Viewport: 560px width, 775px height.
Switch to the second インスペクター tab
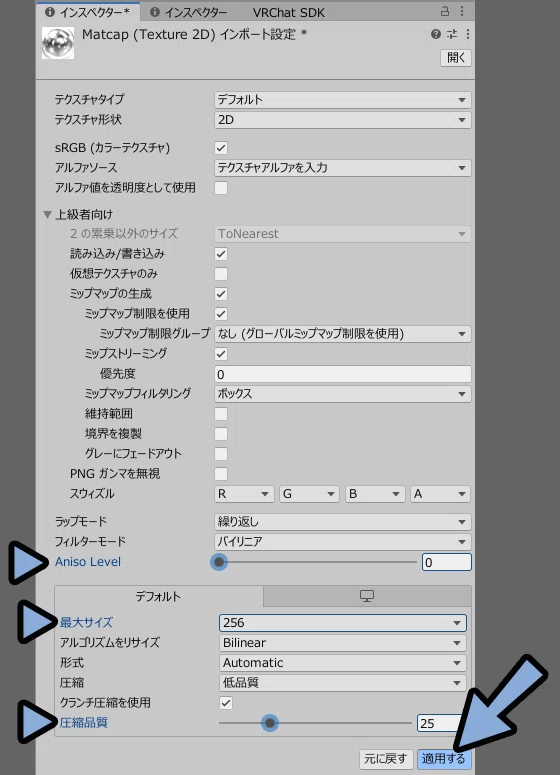pos(188,12)
